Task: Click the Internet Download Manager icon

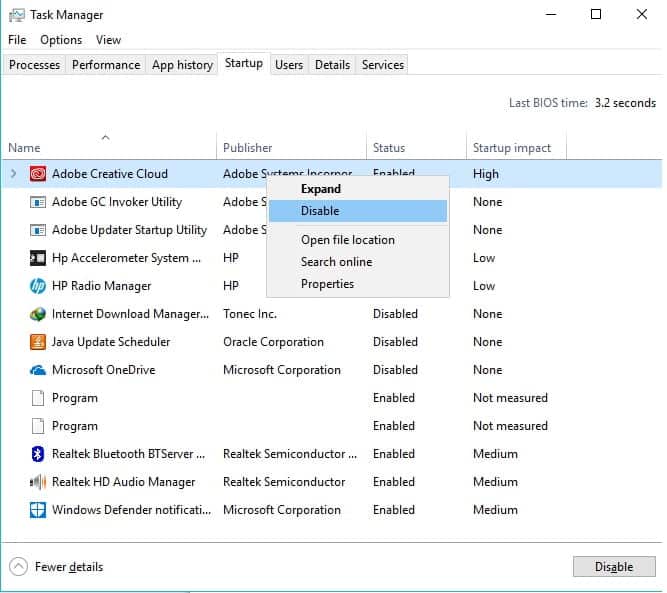Action: click(x=38, y=314)
